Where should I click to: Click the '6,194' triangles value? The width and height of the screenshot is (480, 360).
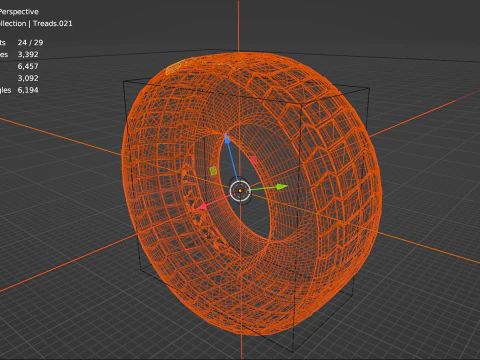(28, 90)
